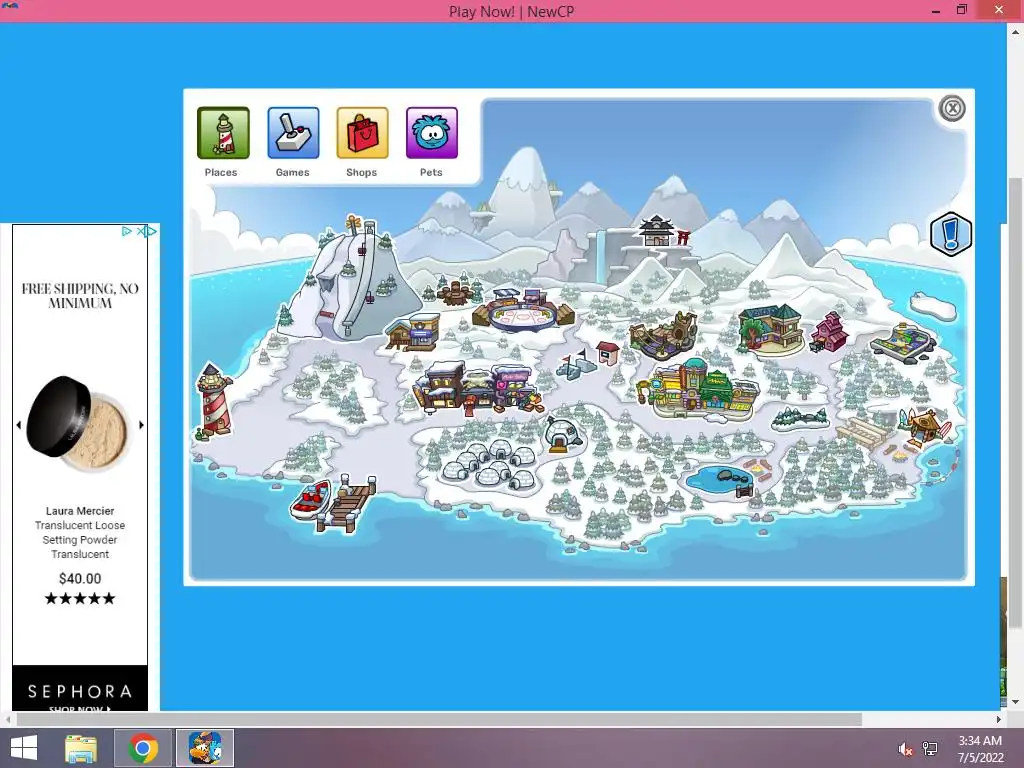The height and width of the screenshot is (768, 1024).
Task: Click the Sephora Shop Now banner
Action: 80,688
